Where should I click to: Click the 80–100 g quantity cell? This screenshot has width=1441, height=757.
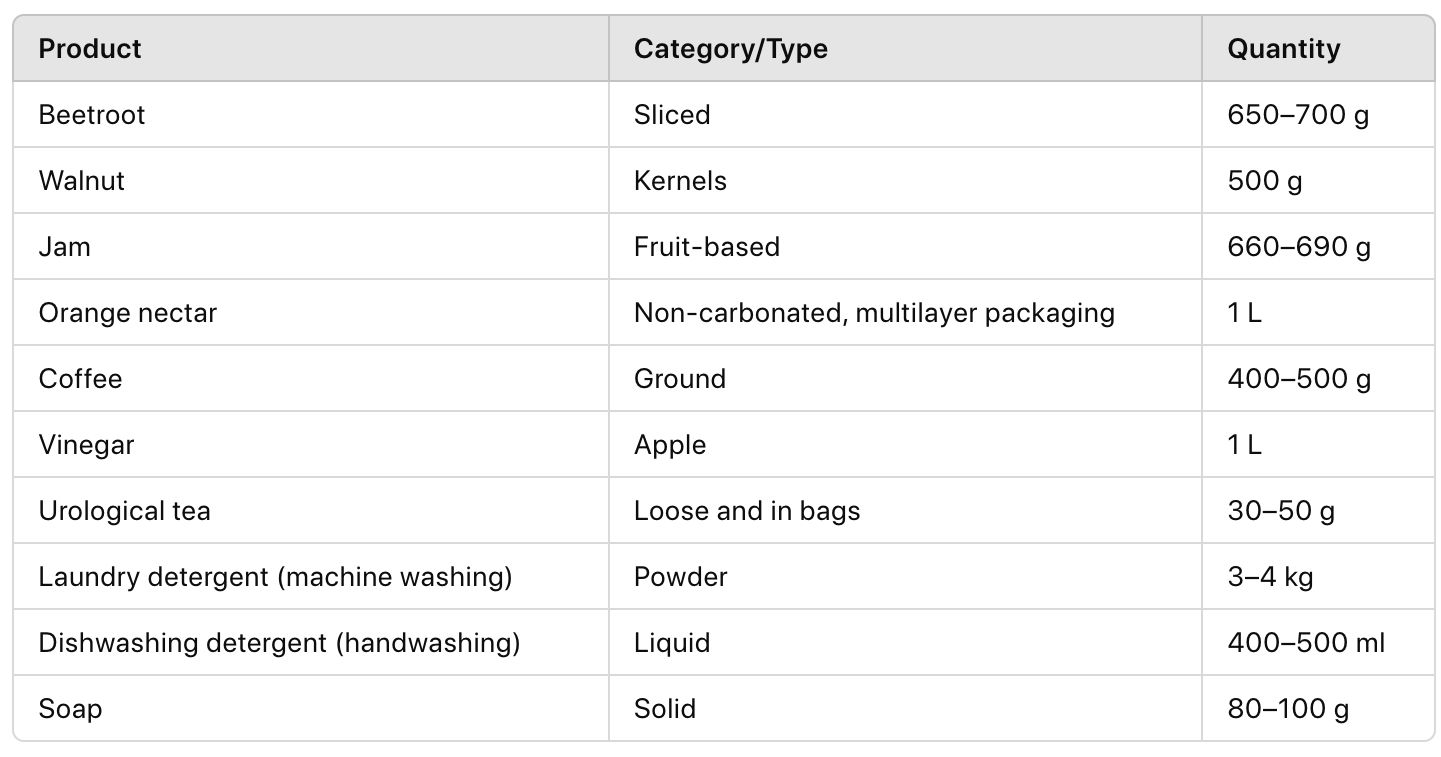pos(1287,708)
